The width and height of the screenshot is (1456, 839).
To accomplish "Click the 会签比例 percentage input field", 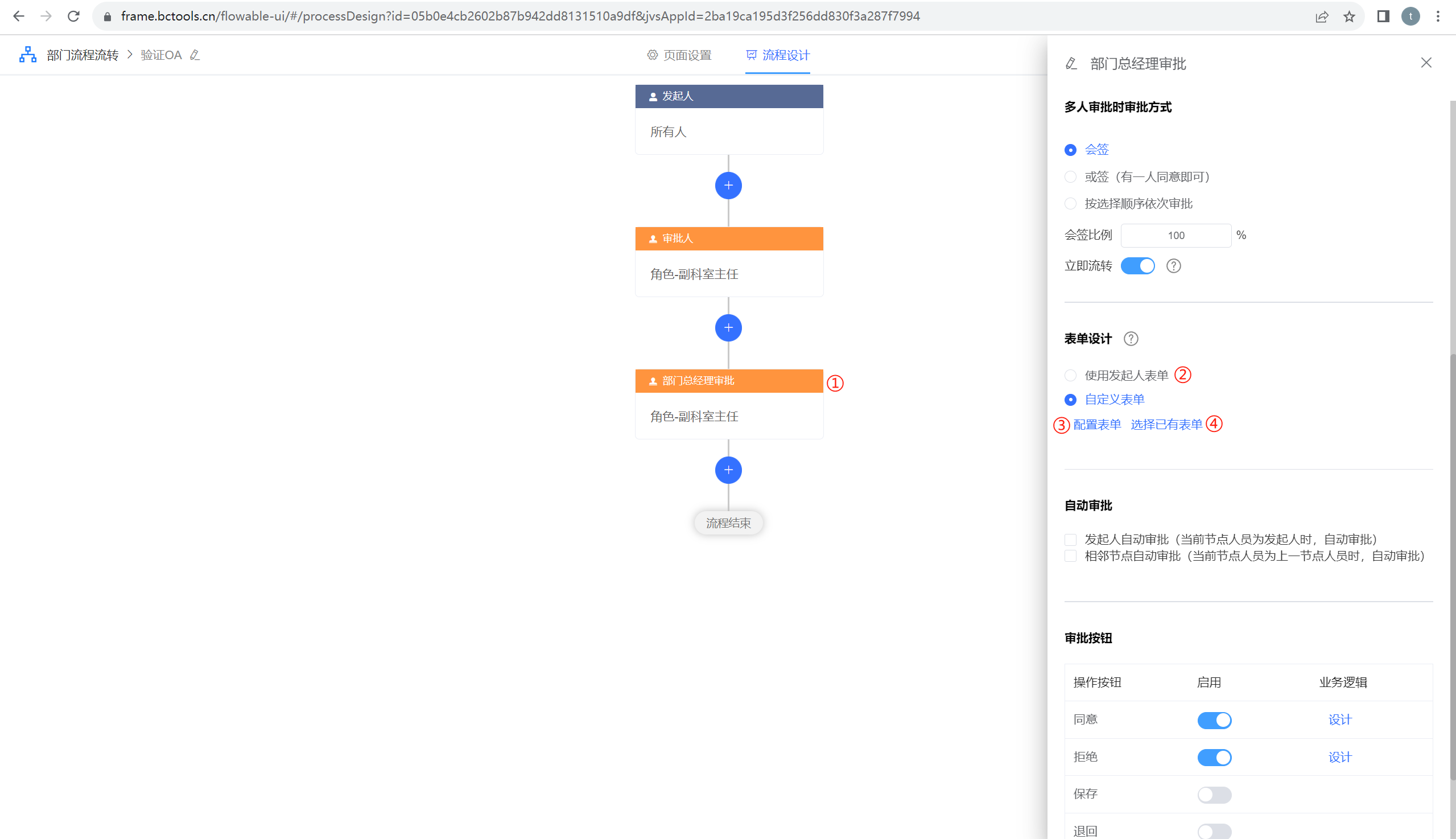I will pyautogui.click(x=1175, y=235).
